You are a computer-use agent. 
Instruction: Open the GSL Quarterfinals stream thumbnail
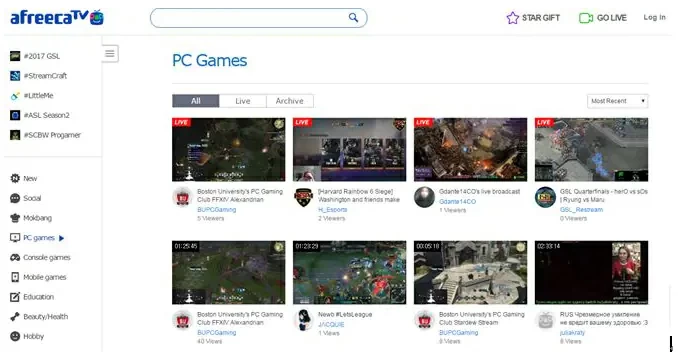click(x=592, y=150)
